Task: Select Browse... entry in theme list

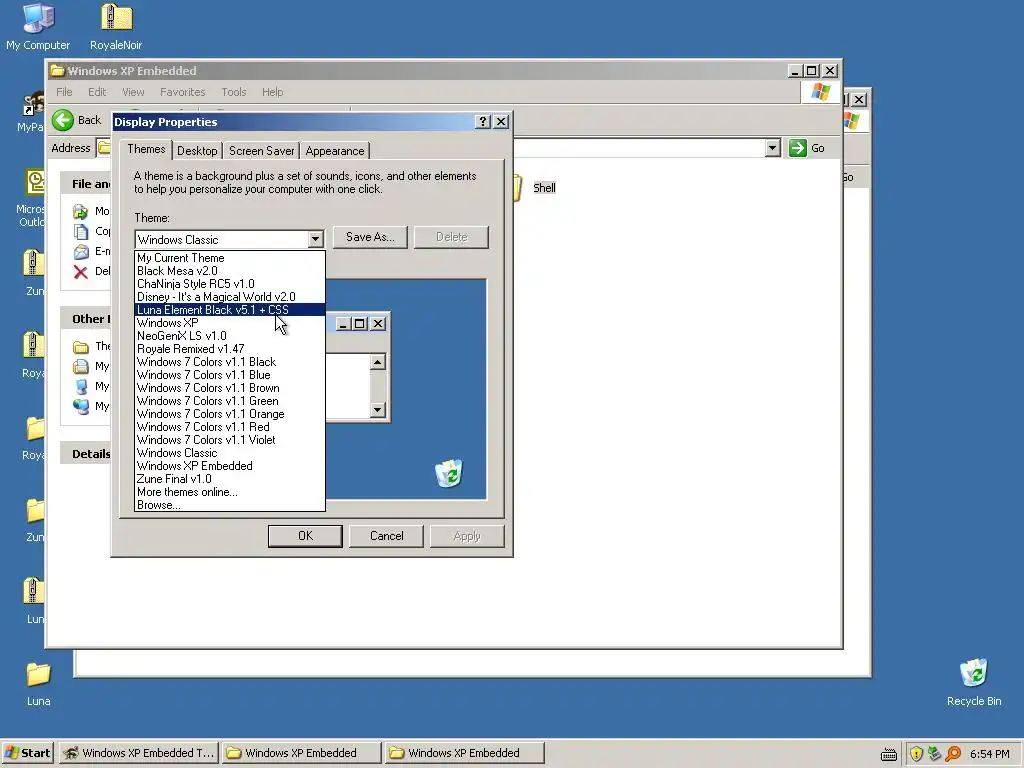Action: coord(230,505)
